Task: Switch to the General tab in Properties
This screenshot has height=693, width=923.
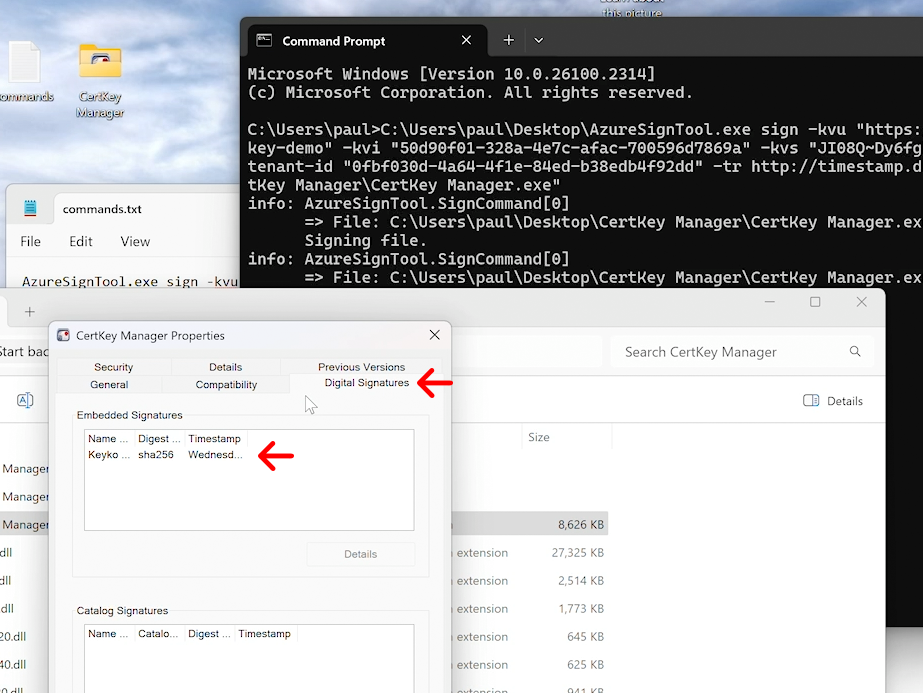Action: coord(110,384)
